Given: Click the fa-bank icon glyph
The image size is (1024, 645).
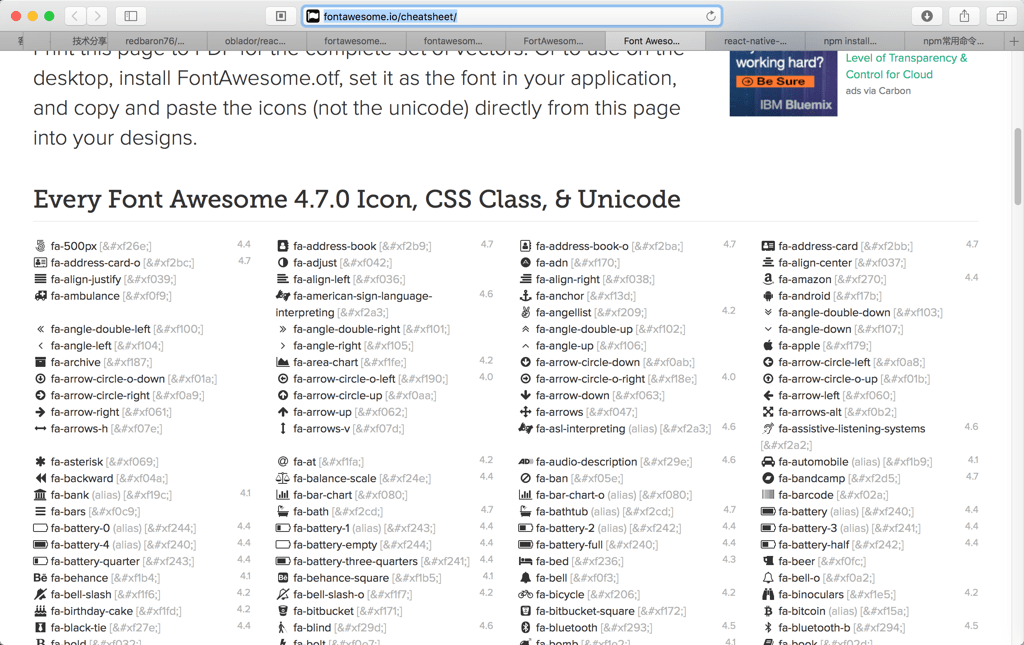Looking at the screenshot, I should 40,495.
